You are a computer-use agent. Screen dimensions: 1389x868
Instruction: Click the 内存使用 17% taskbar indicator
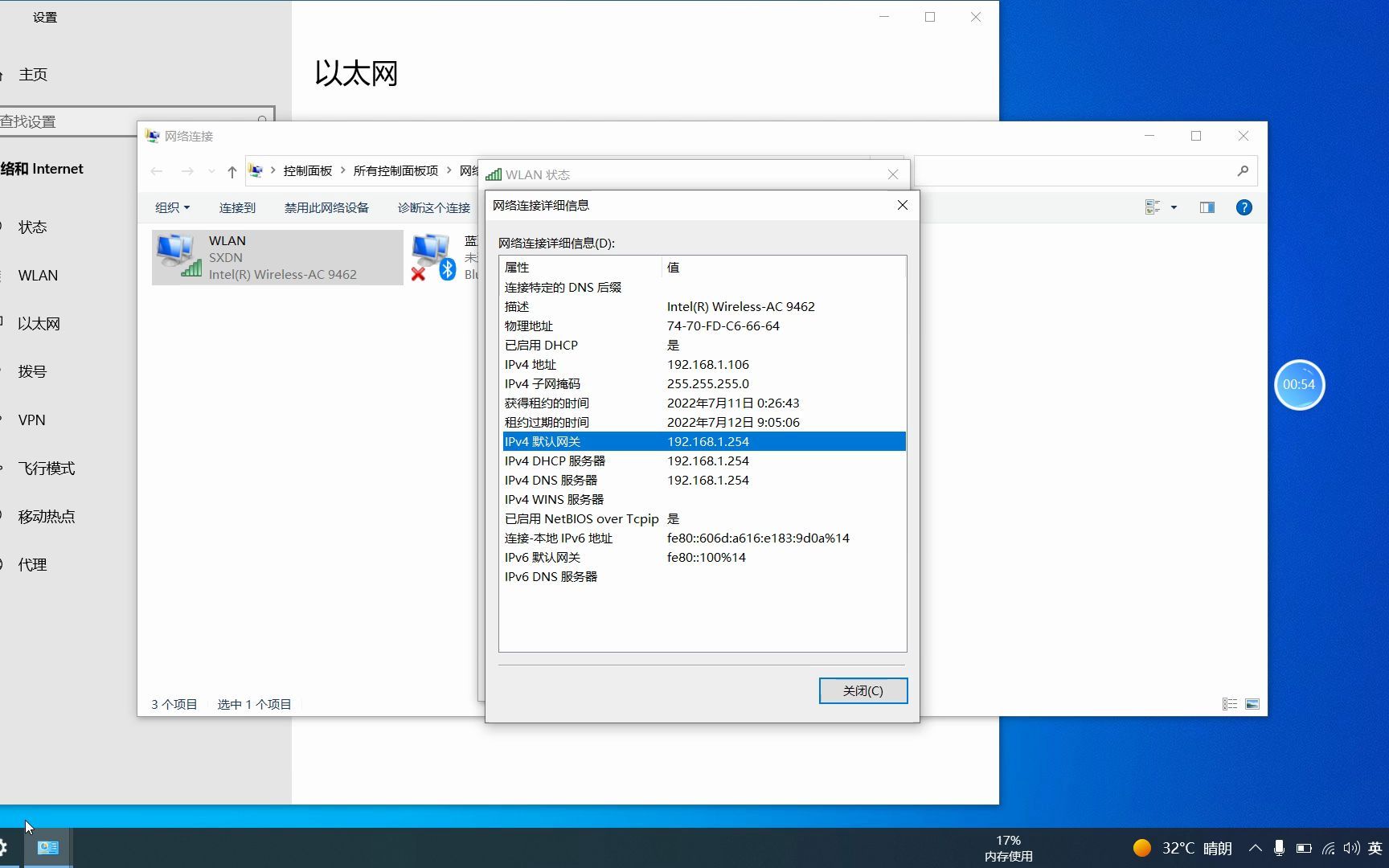coord(1008,848)
